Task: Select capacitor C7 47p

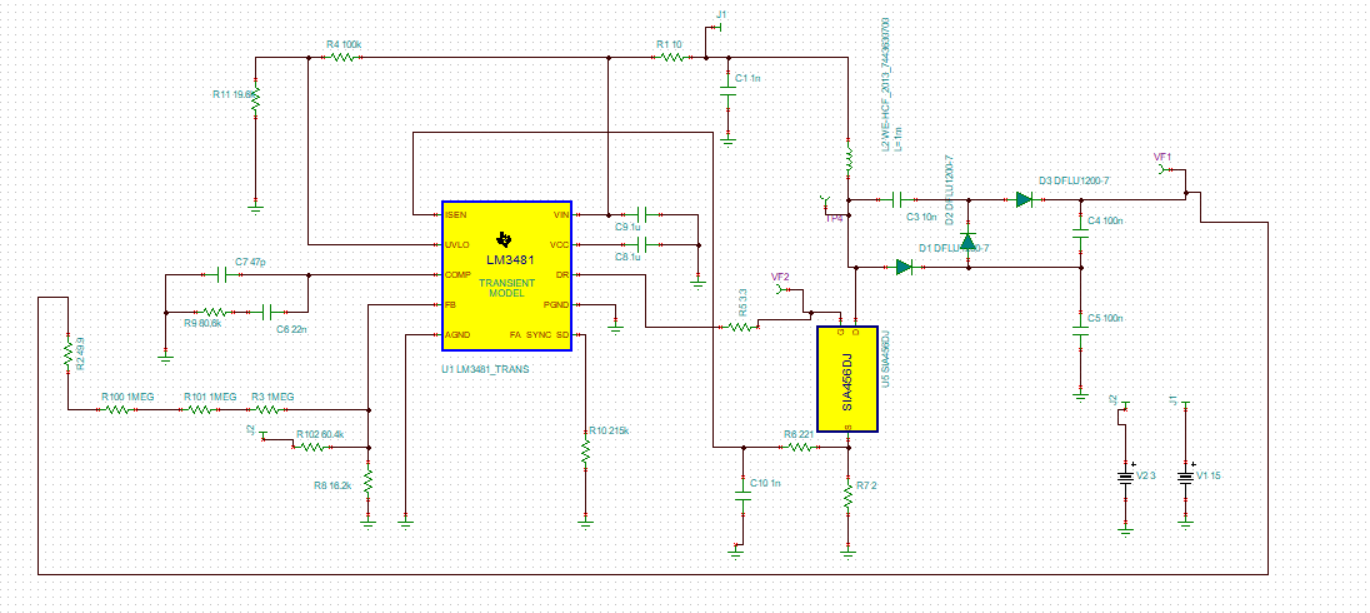Action: 223,274
